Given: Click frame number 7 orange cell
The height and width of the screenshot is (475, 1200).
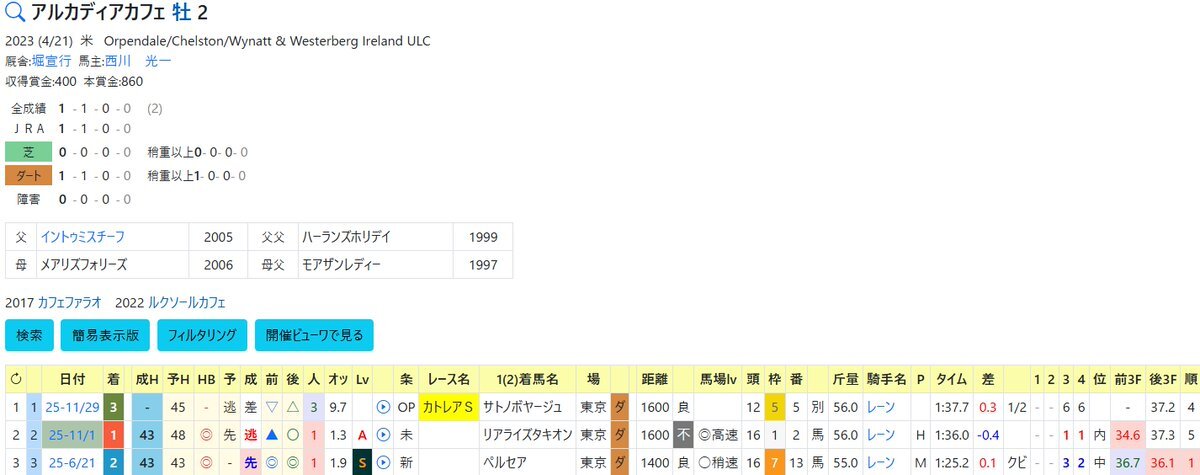Looking at the screenshot, I should point(774,464).
